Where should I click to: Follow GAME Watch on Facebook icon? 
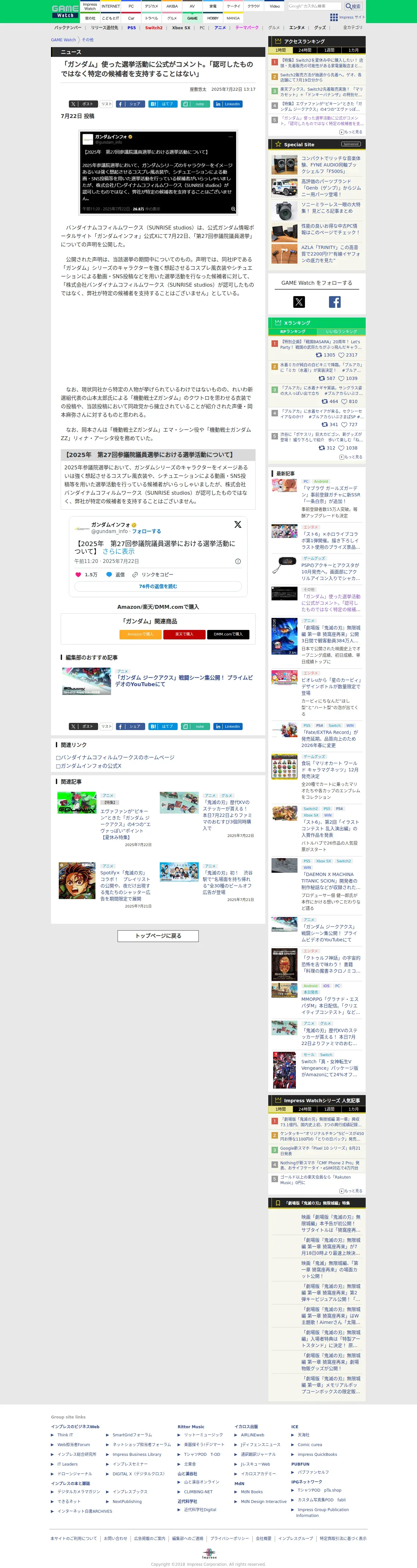pos(335,301)
